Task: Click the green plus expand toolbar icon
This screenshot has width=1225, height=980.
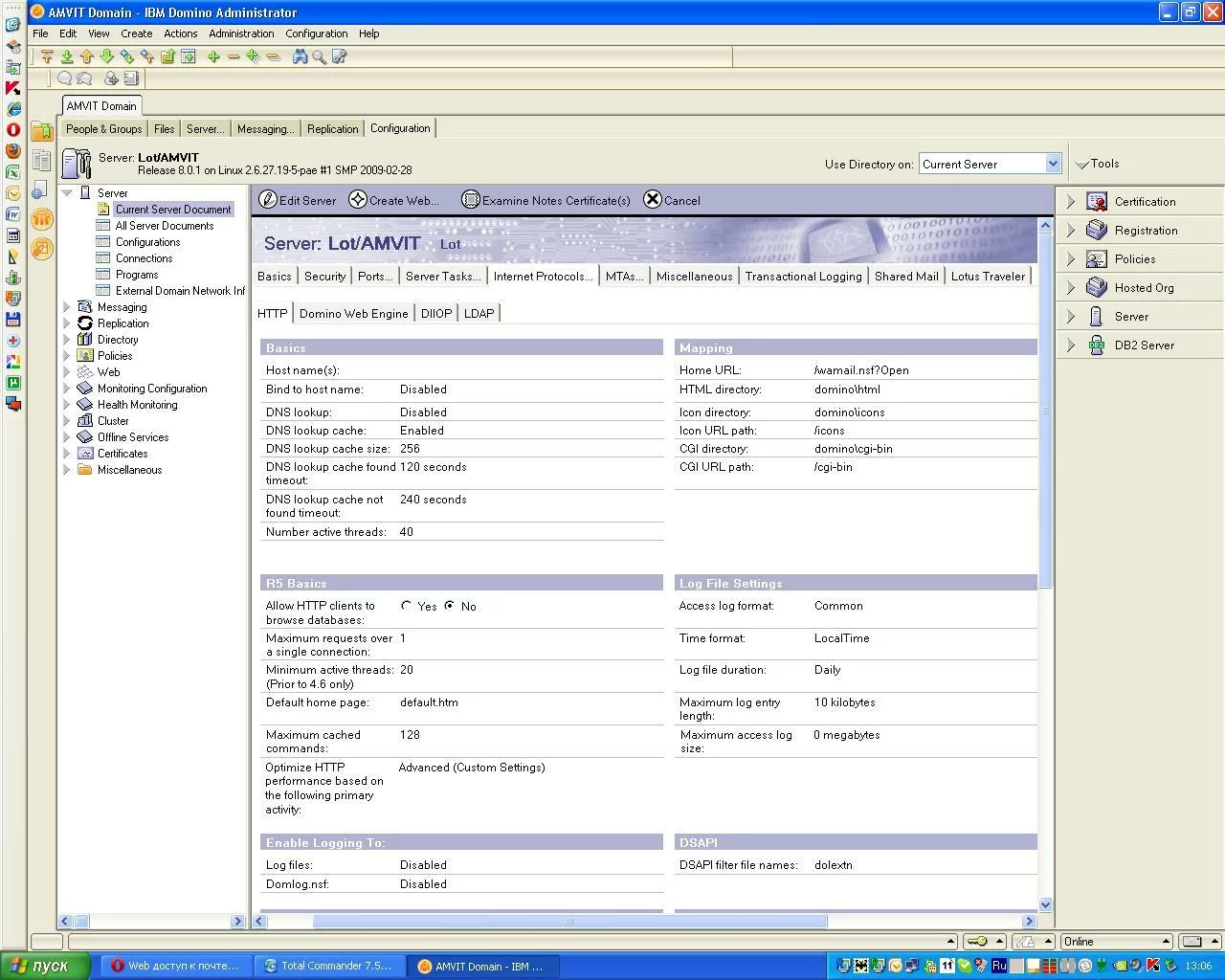Action: coord(213,57)
